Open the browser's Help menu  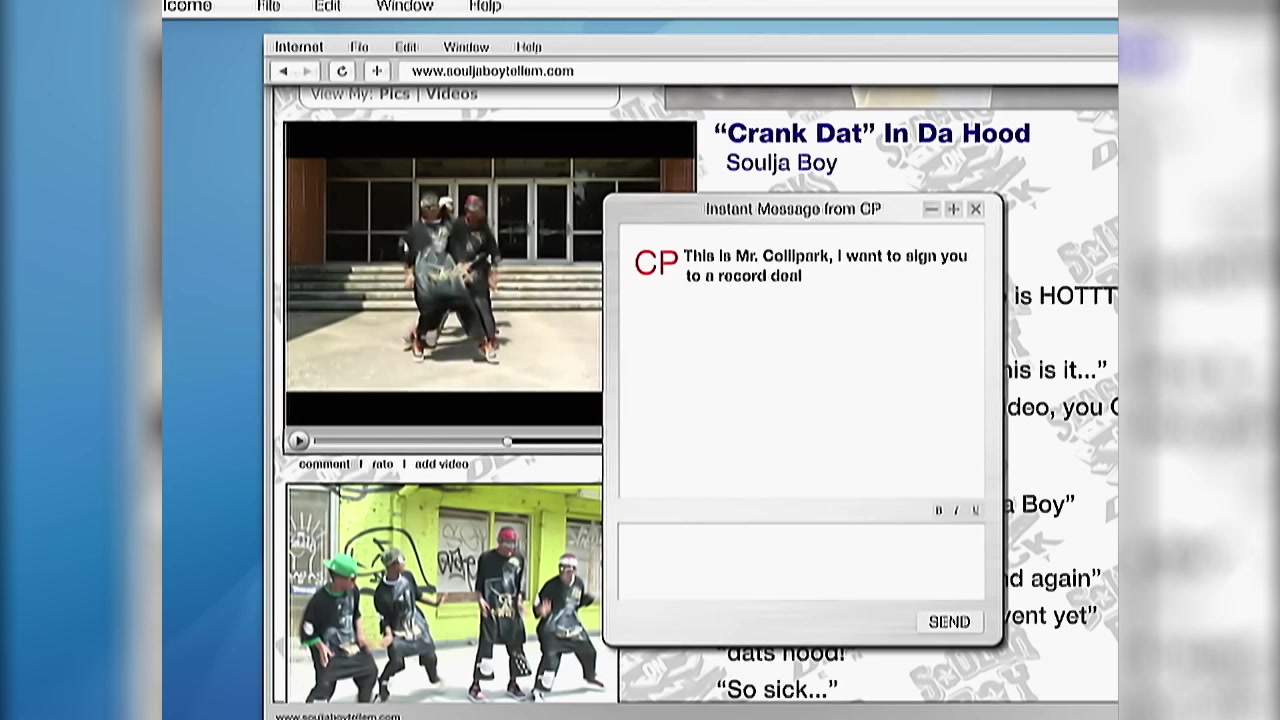528,47
